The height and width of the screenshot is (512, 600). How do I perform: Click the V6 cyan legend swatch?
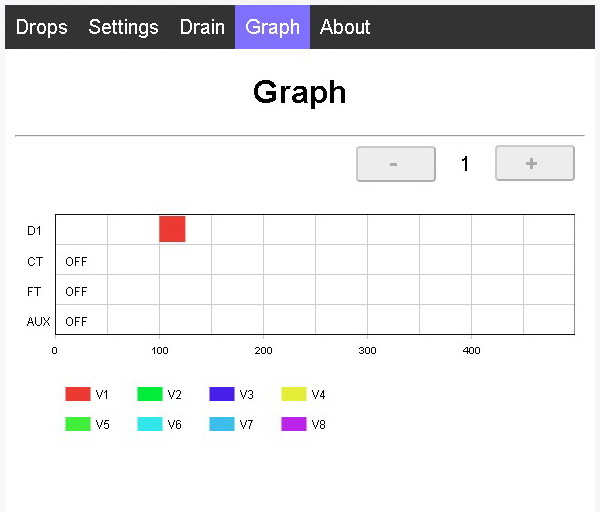(x=150, y=424)
